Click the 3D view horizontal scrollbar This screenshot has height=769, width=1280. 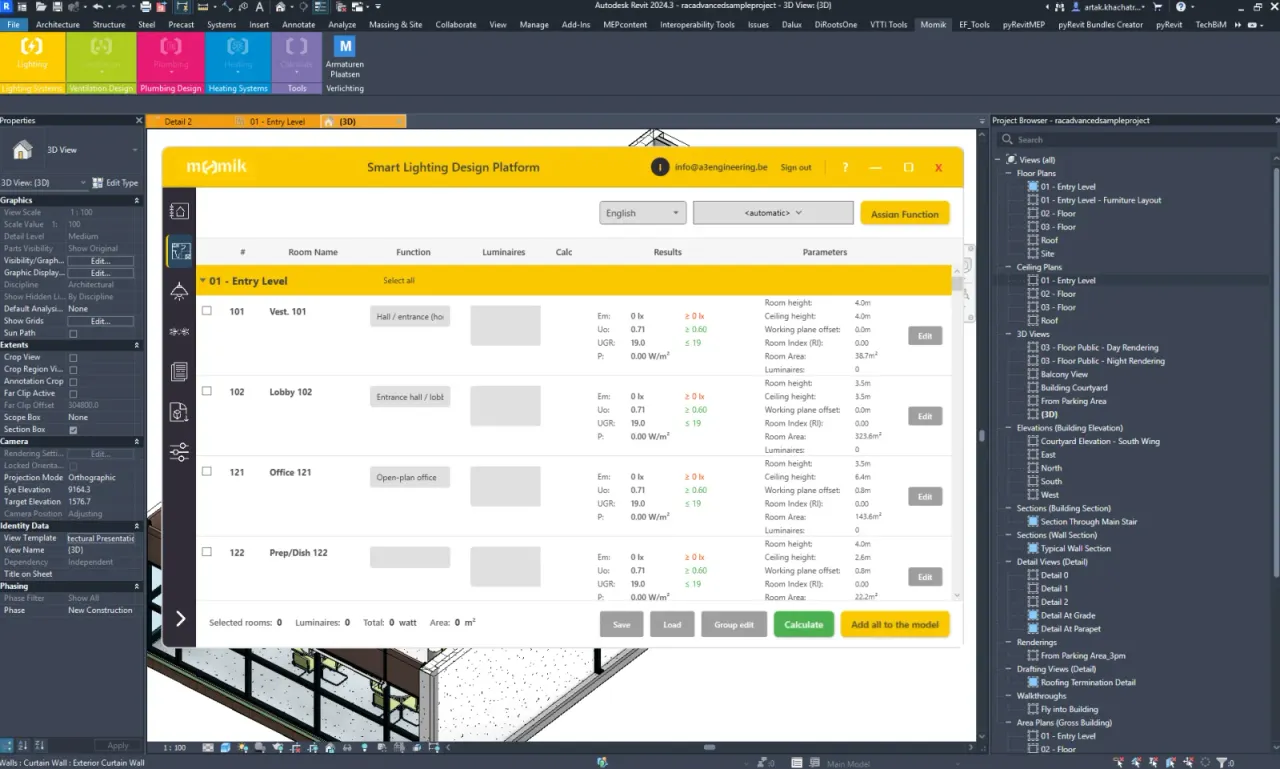coord(709,747)
